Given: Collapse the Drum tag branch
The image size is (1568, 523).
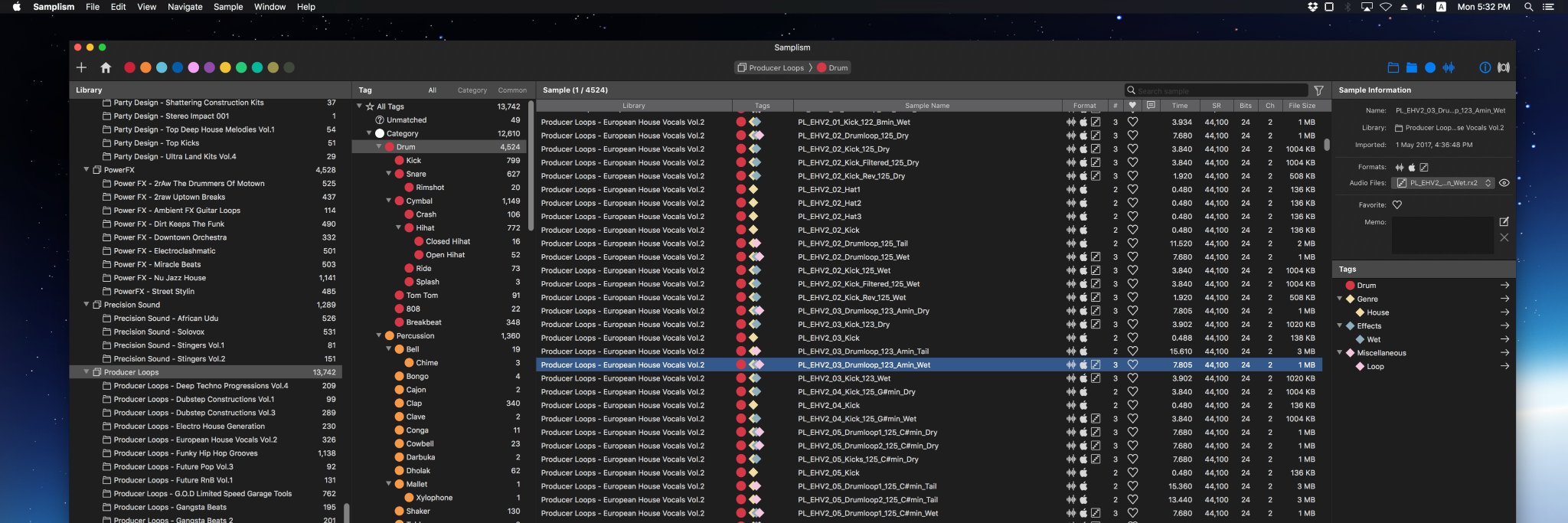Looking at the screenshot, I should pos(379,147).
